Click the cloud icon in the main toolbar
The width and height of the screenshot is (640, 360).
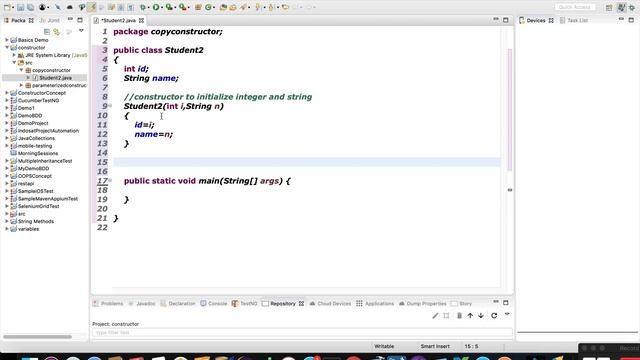coord(69,7)
